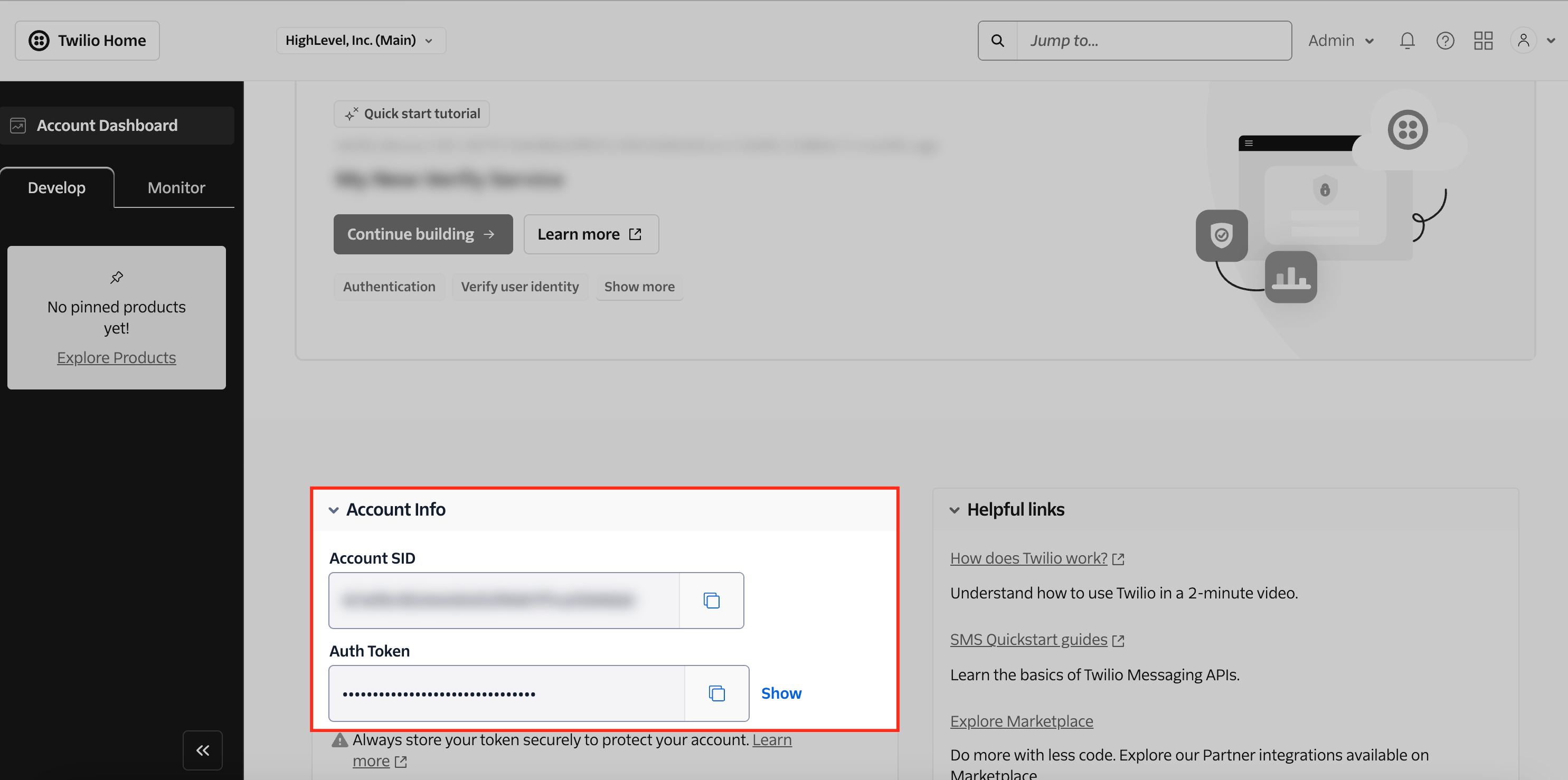Viewport: 1568px width, 780px height.
Task: Select the Develop tab
Action: pos(56,187)
